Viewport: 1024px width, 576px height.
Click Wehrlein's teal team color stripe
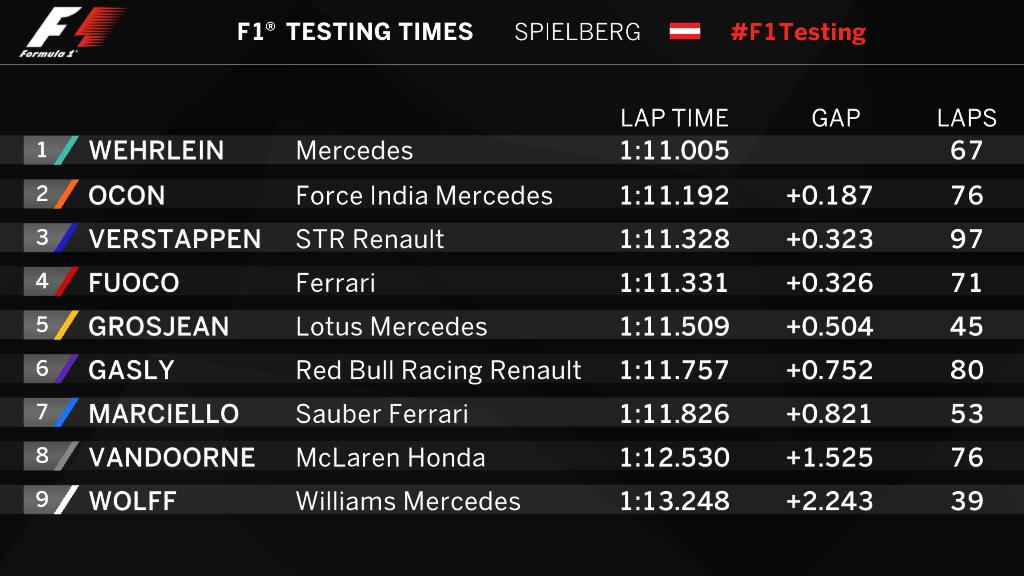[x=66, y=150]
